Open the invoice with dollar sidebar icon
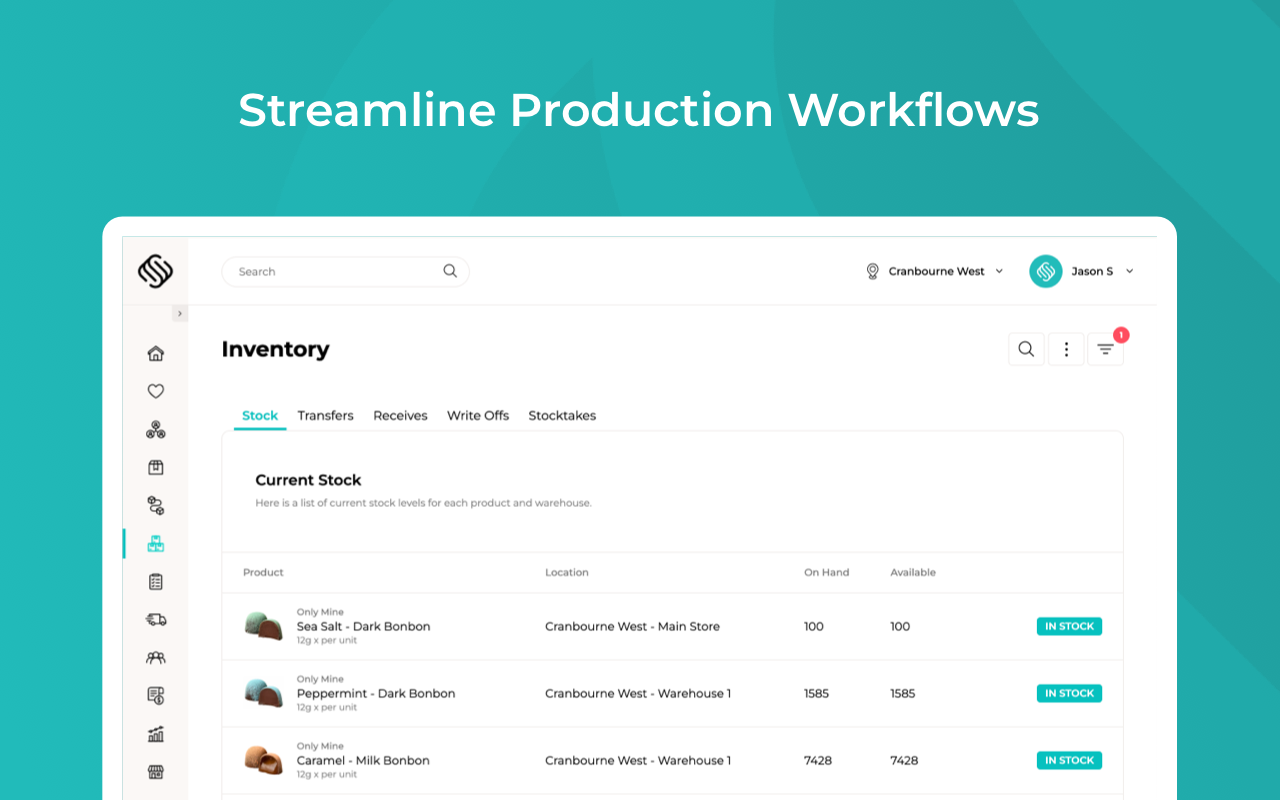Viewport: 1280px width, 800px height. 155,696
